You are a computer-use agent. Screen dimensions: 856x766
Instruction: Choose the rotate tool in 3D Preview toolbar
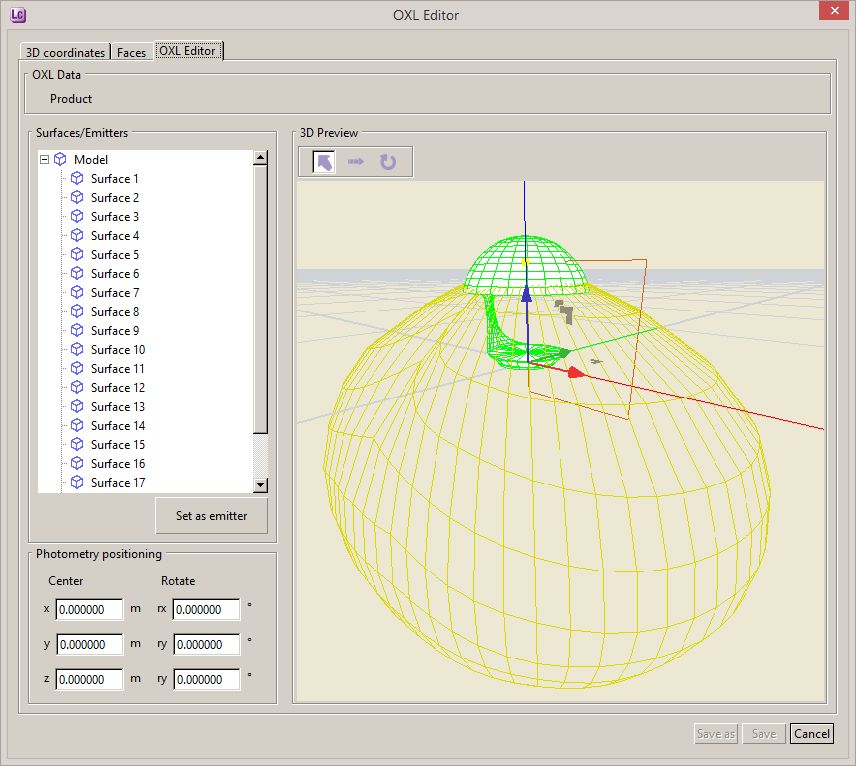pyautogui.click(x=388, y=162)
